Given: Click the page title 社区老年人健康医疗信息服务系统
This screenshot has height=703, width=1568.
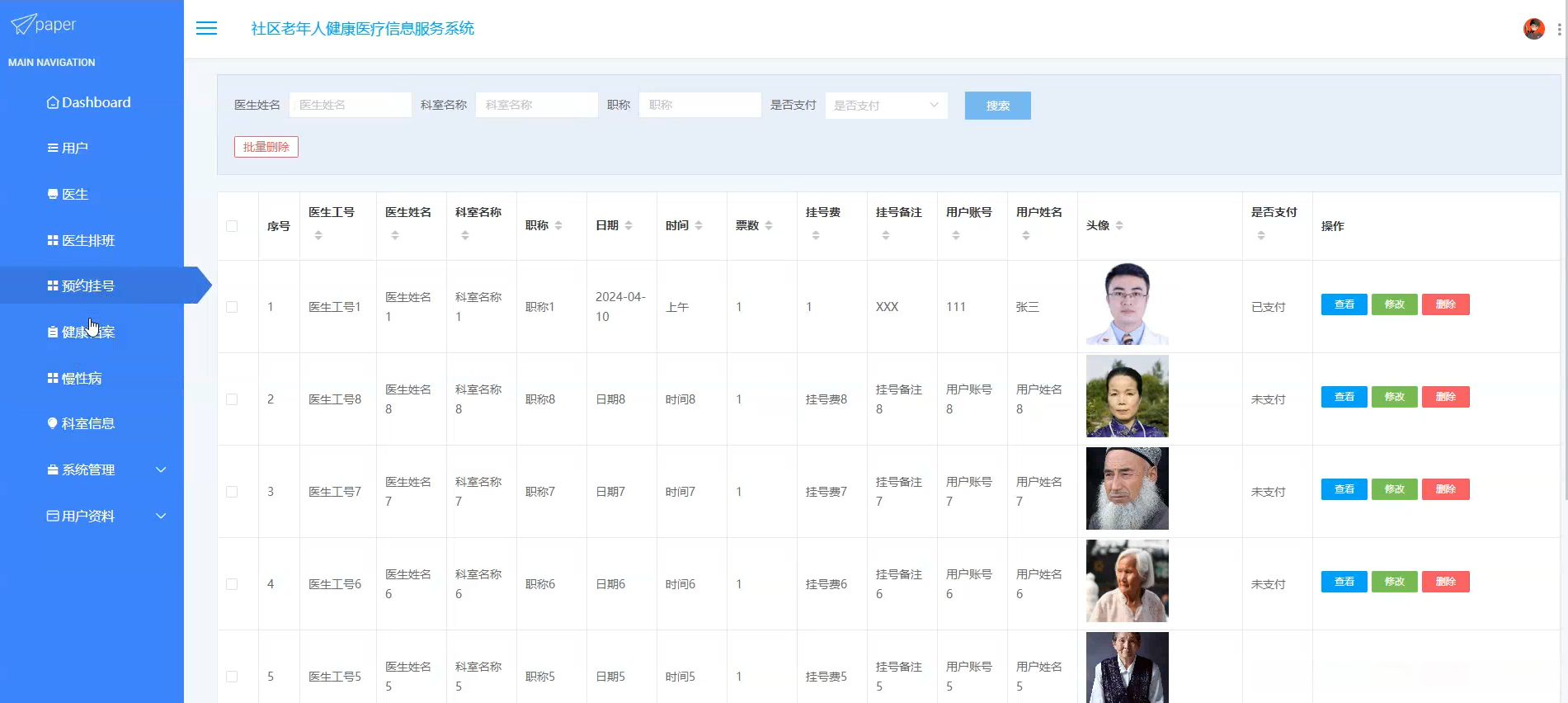Looking at the screenshot, I should click(x=363, y=29).
